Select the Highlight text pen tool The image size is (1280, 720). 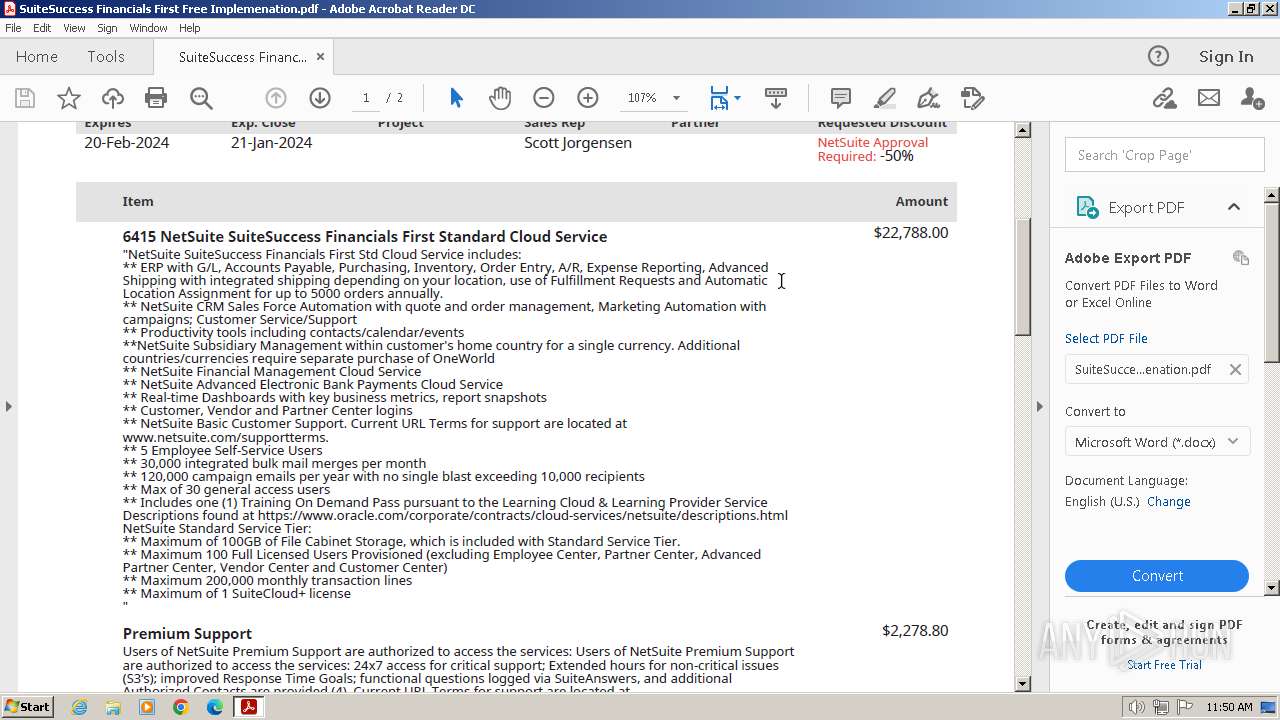coord(884,98)
